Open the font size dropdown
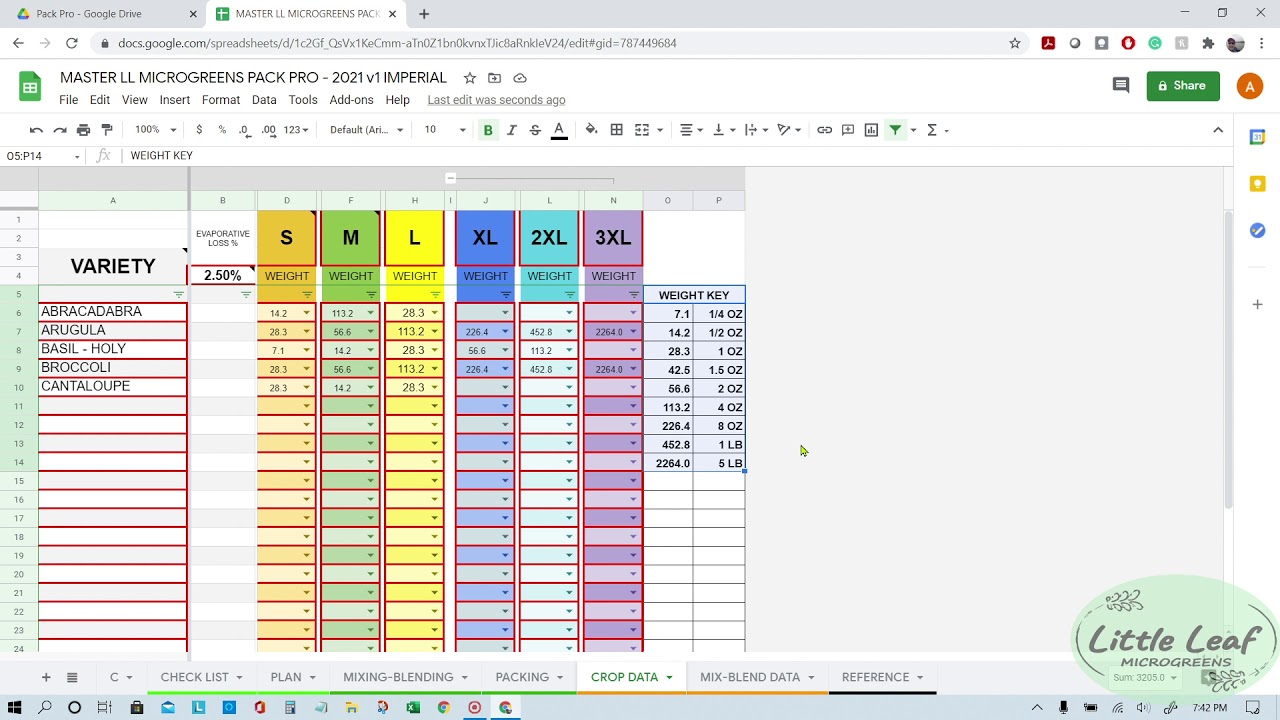 tap(445, 130)
